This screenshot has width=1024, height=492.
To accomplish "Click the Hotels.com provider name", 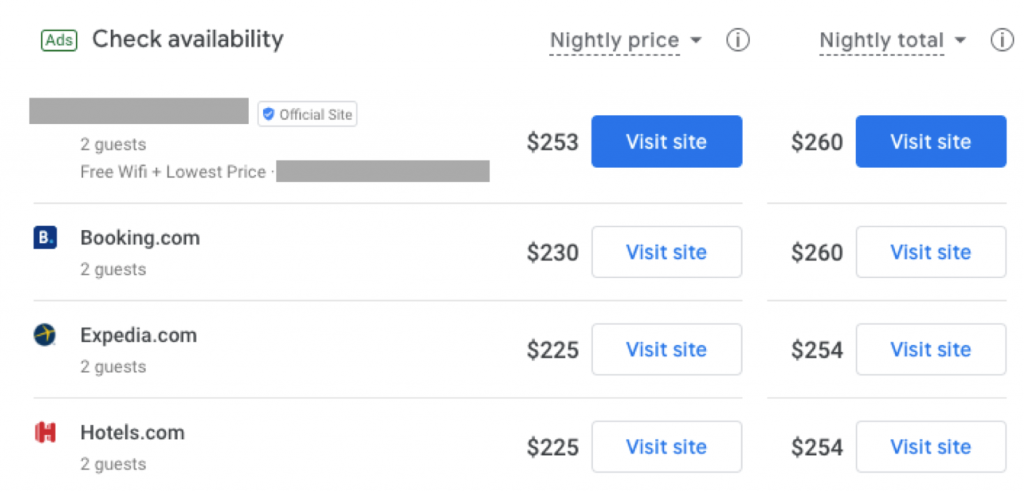I will coord(133,433).
